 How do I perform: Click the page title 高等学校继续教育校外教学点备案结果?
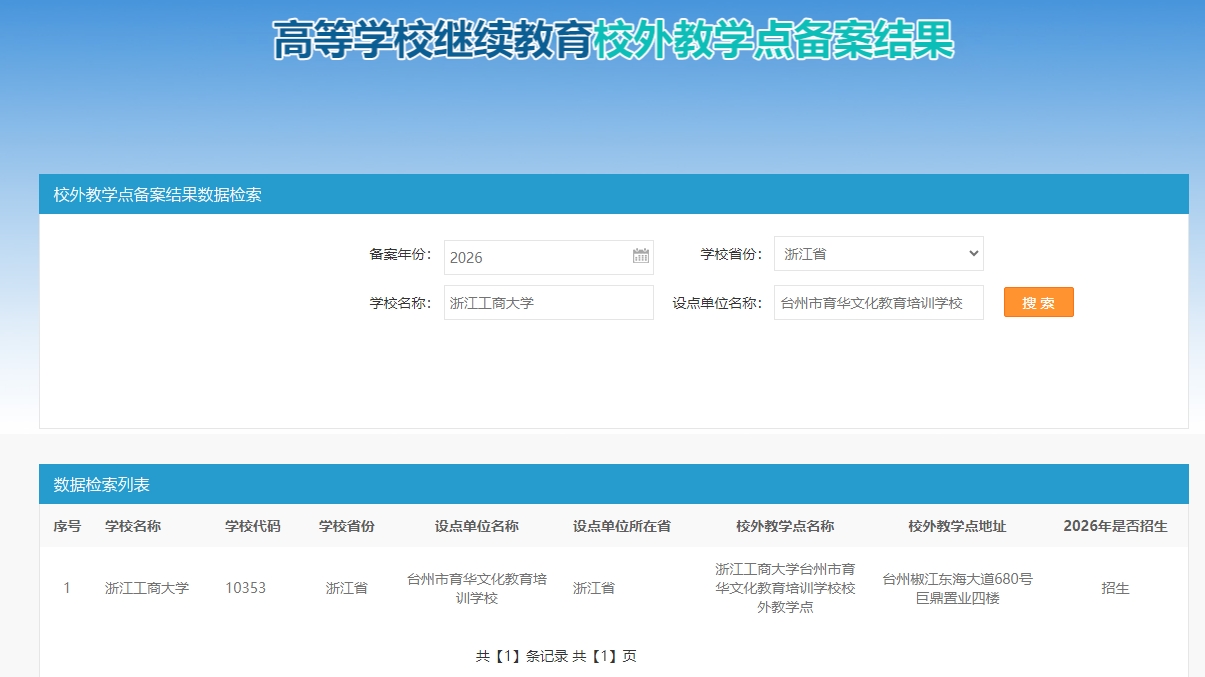[614, 40]
